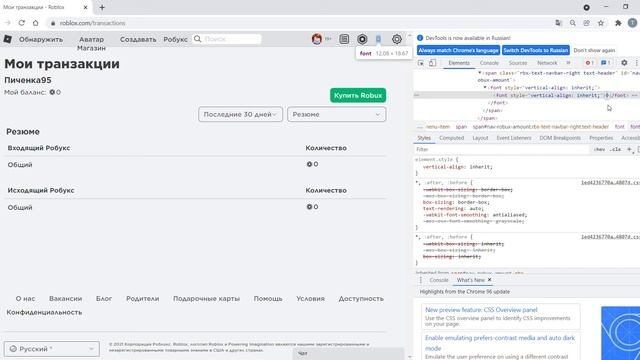The height and width of the screenshot is (360, 640).
Task: Click the Google Translate icon in address bar
Action: coord(558,23)
